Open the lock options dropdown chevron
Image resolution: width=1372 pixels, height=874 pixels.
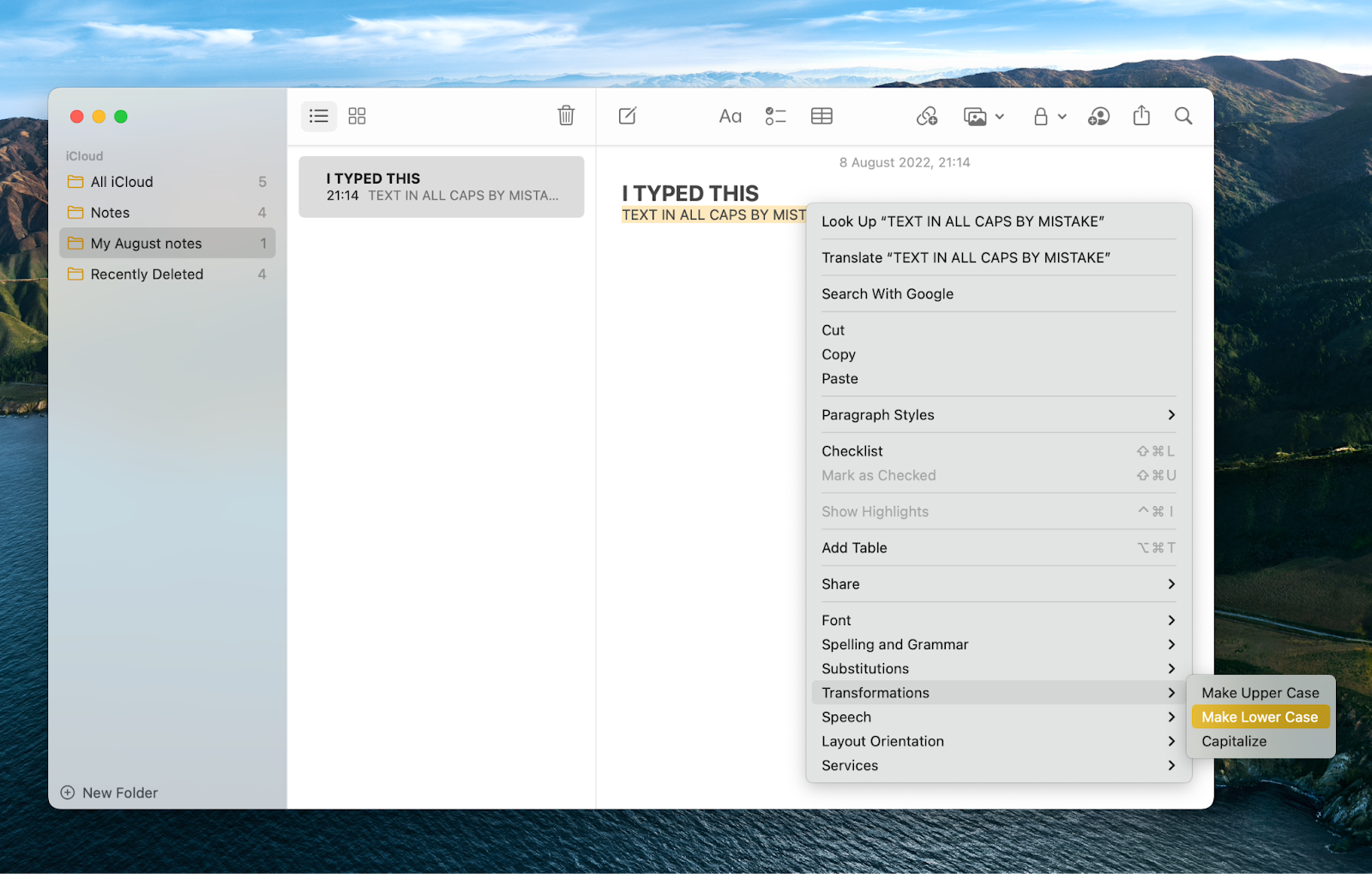coord(1062,116)
